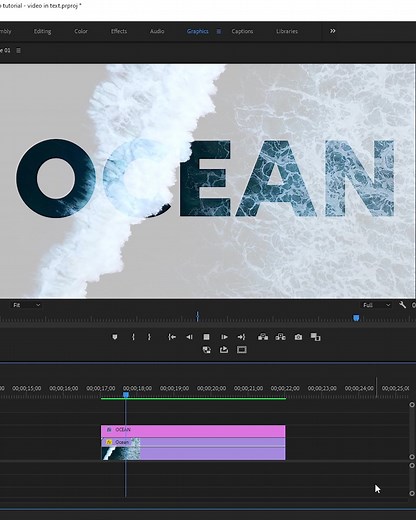The image size is (416, 520).
Task: Switch to Color workspace
Action: click(81, 31)
